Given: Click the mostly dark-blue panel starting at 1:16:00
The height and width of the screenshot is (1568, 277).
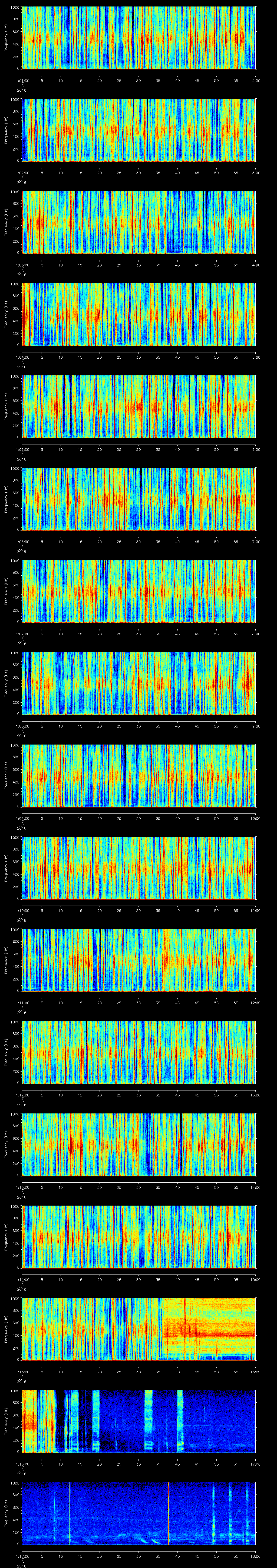Looking at the screenshot, I should 138,1421.
